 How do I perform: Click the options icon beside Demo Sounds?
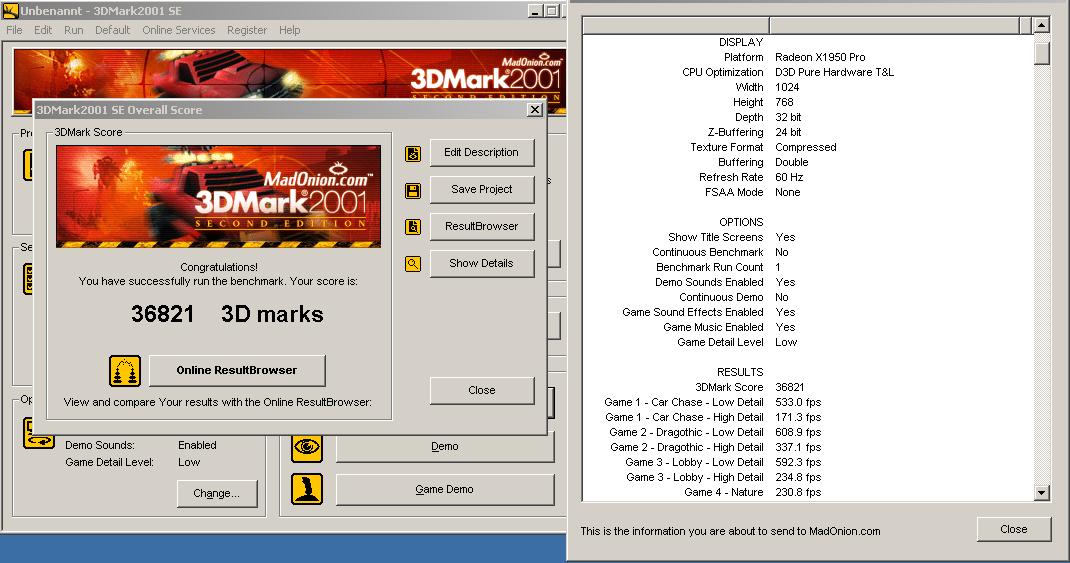39,433
